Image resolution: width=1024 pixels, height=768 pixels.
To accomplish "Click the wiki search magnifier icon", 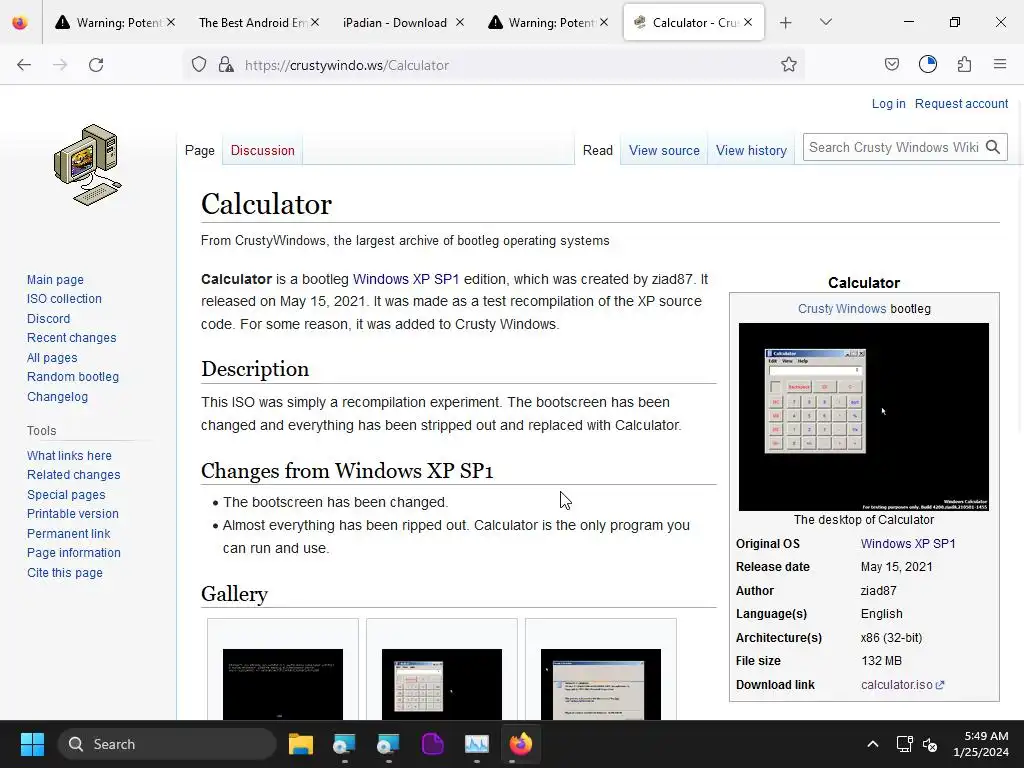I will (x=993, y=148).
